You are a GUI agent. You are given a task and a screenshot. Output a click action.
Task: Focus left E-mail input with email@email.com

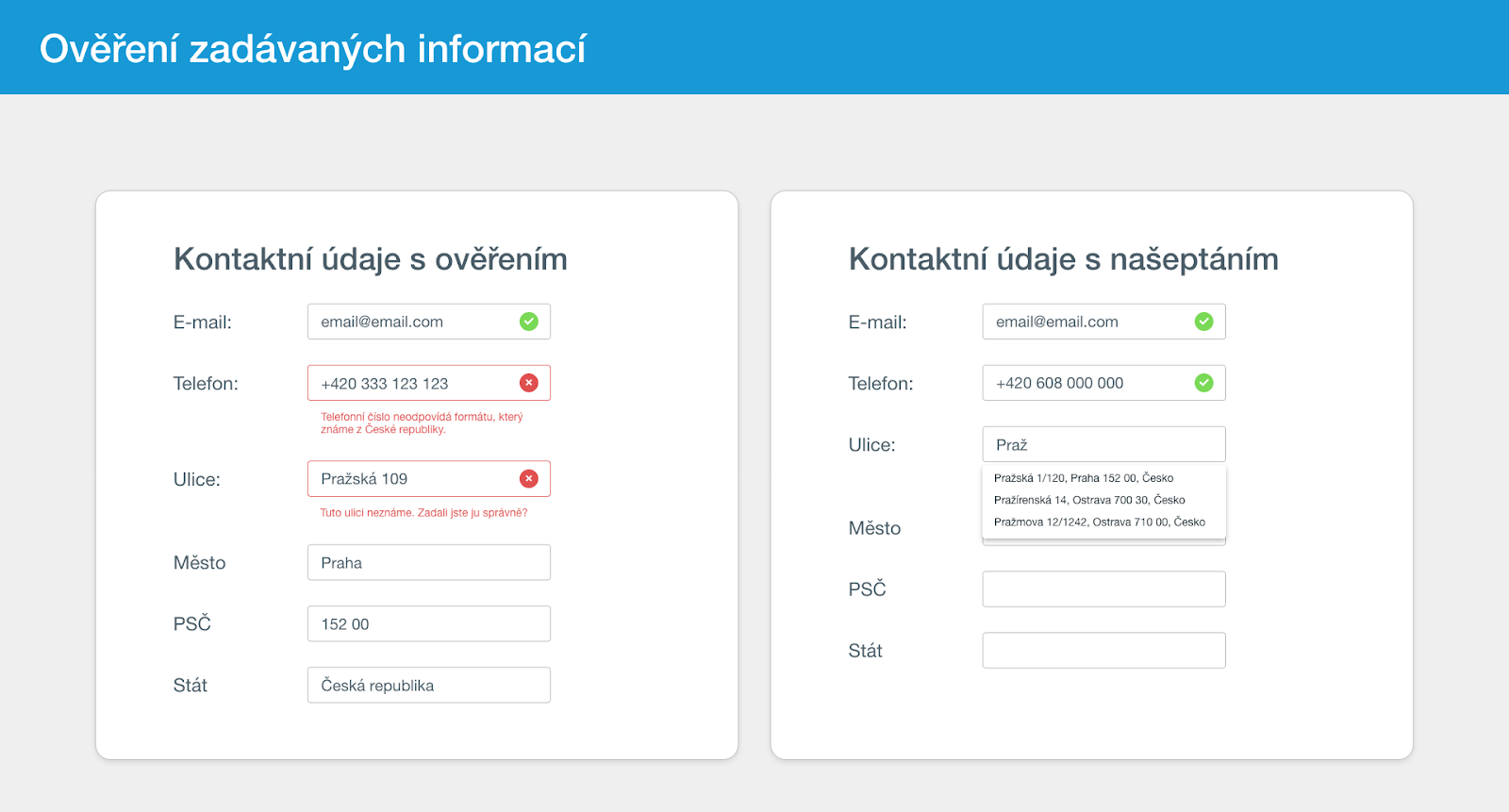point(429,322)
